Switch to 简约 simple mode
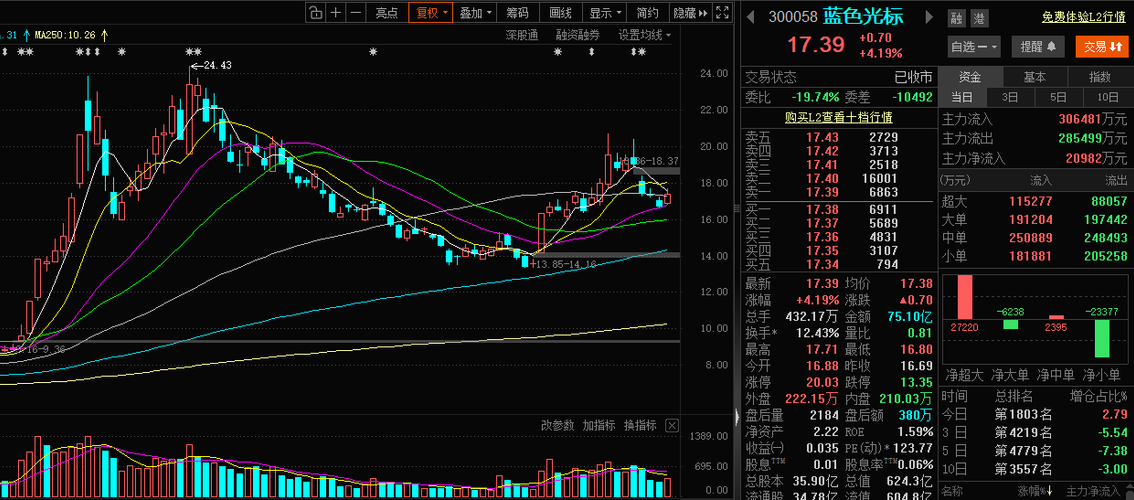 [x=647, y=12]
